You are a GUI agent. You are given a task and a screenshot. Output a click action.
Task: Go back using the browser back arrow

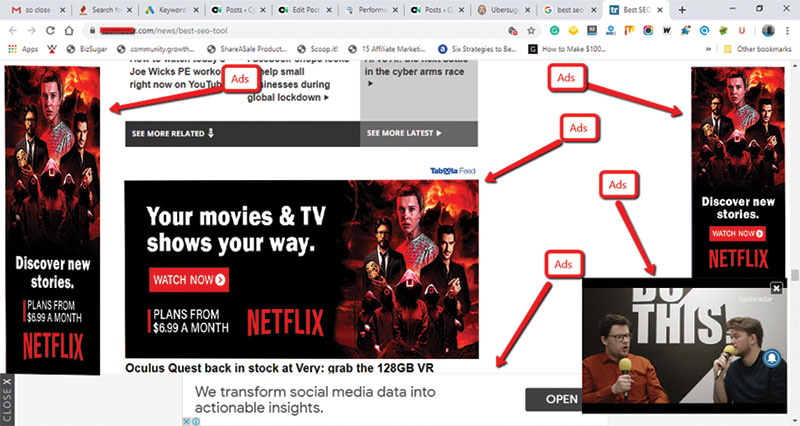point(13,30)
